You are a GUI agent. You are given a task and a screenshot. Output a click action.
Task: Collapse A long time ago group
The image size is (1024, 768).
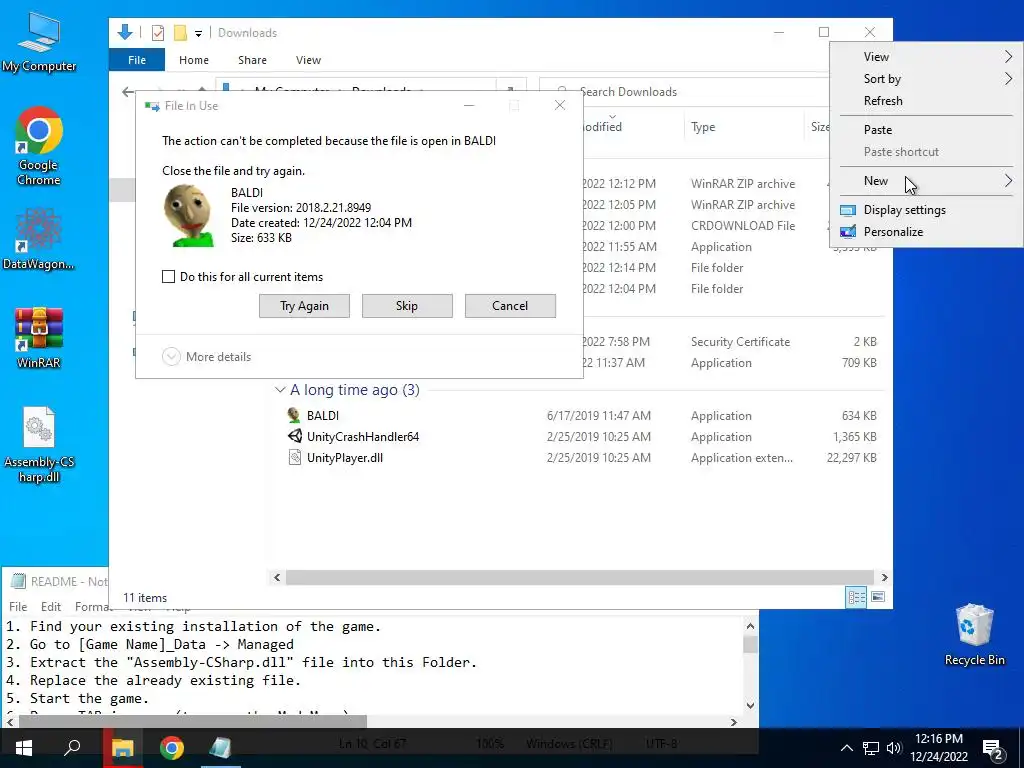pos(280,390)
